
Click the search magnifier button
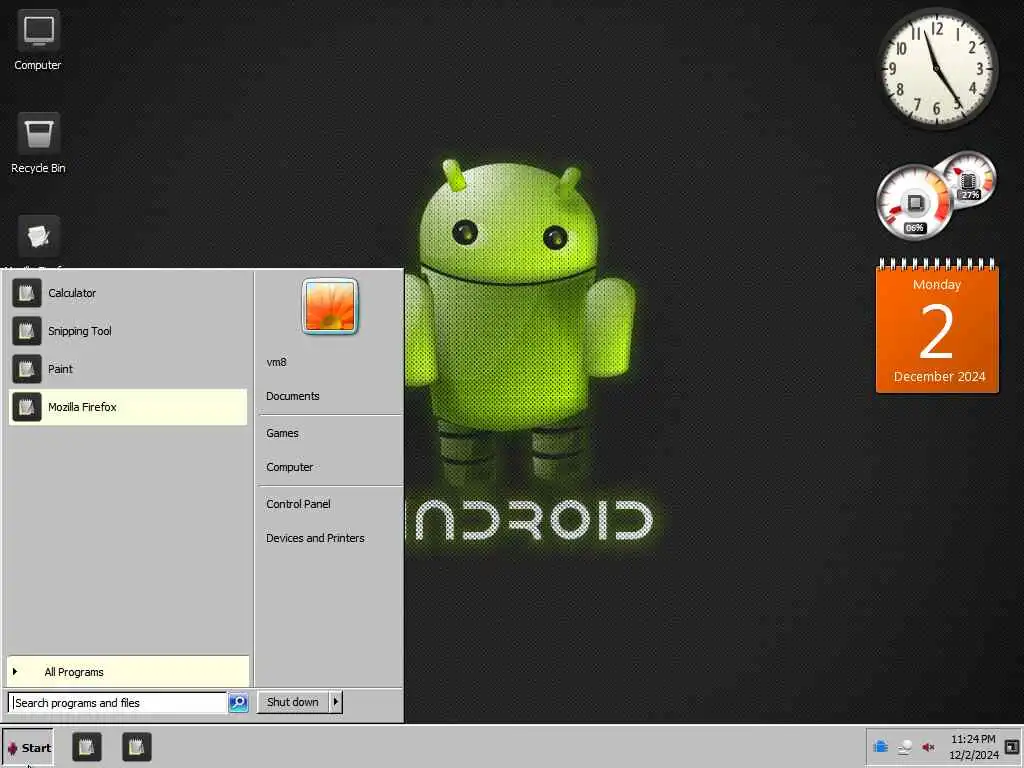[x=238, y=703]
